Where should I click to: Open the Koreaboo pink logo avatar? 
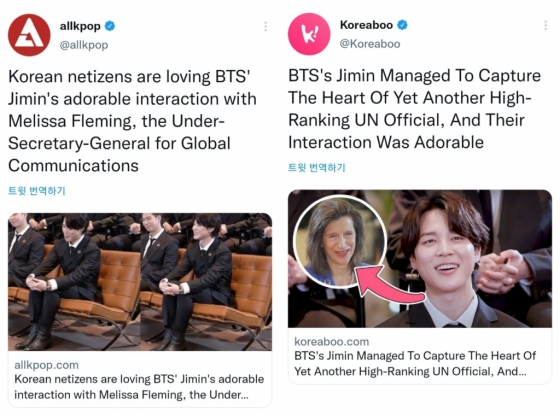click(x=309, y=34)
